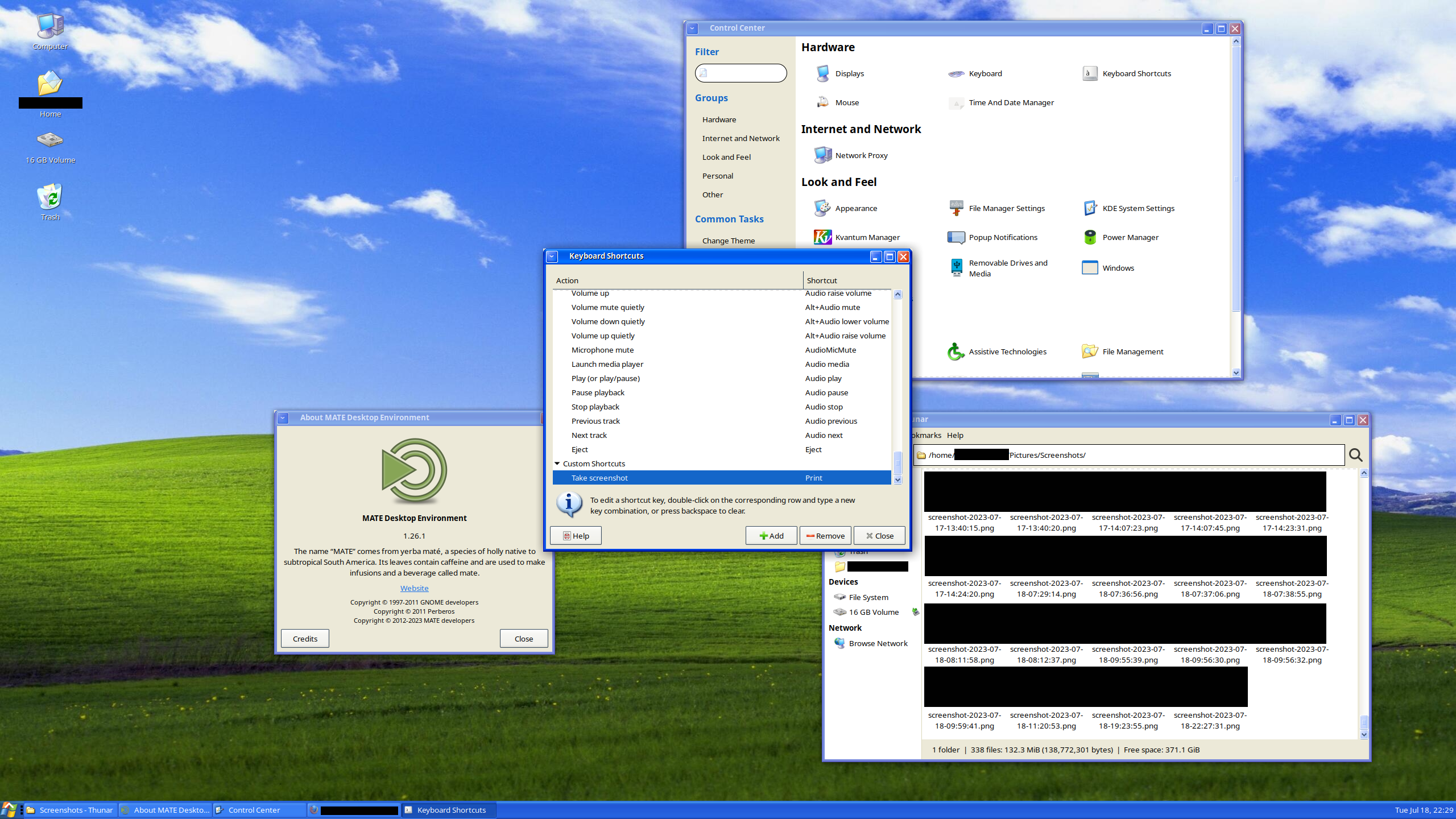Launch KDE System Settings
This screenshot has height=819, width=1456.
coord(1128,208)
